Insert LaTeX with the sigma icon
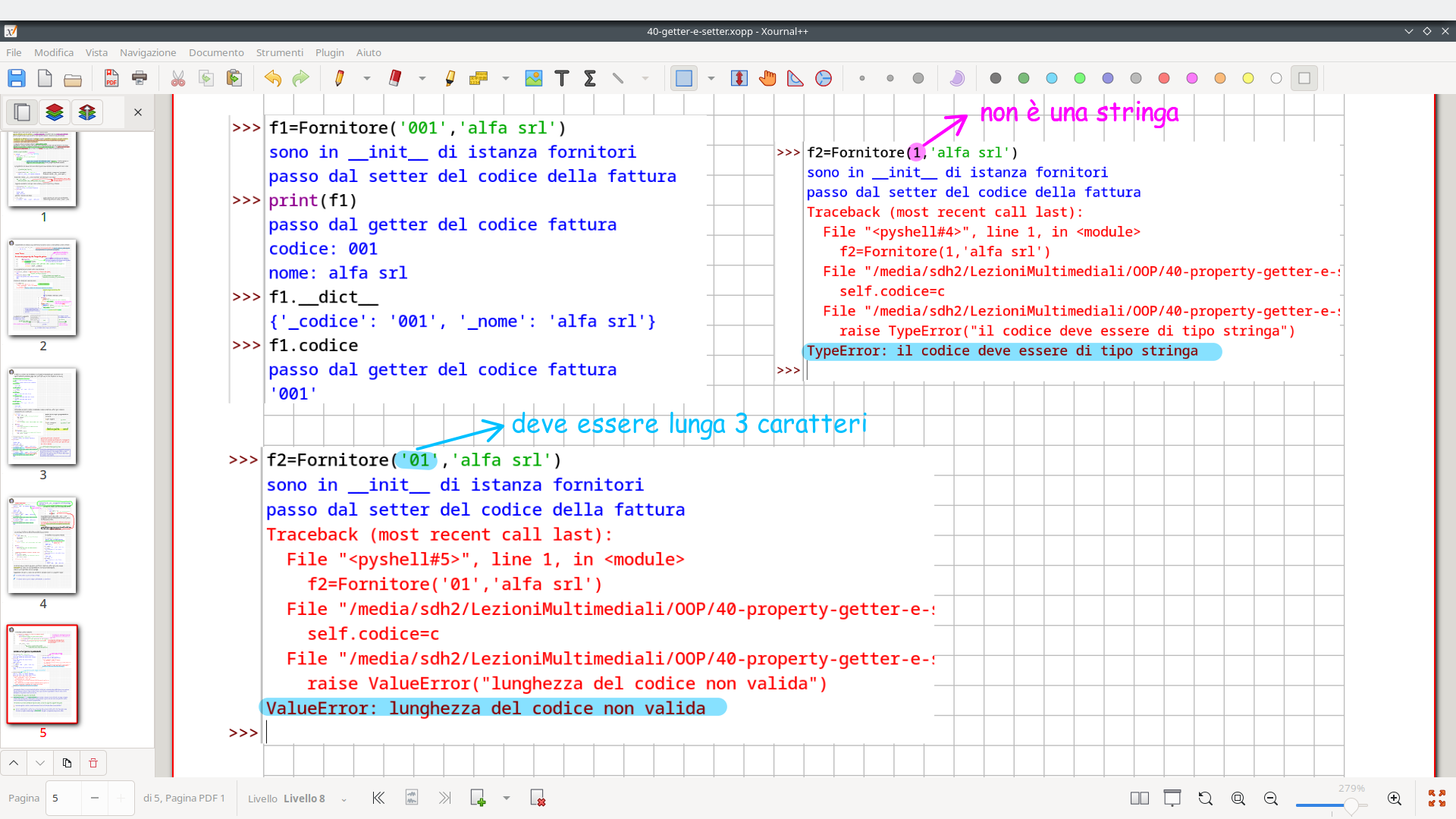This screenshot has width=1456, height=819. click(x=590, y=78)
